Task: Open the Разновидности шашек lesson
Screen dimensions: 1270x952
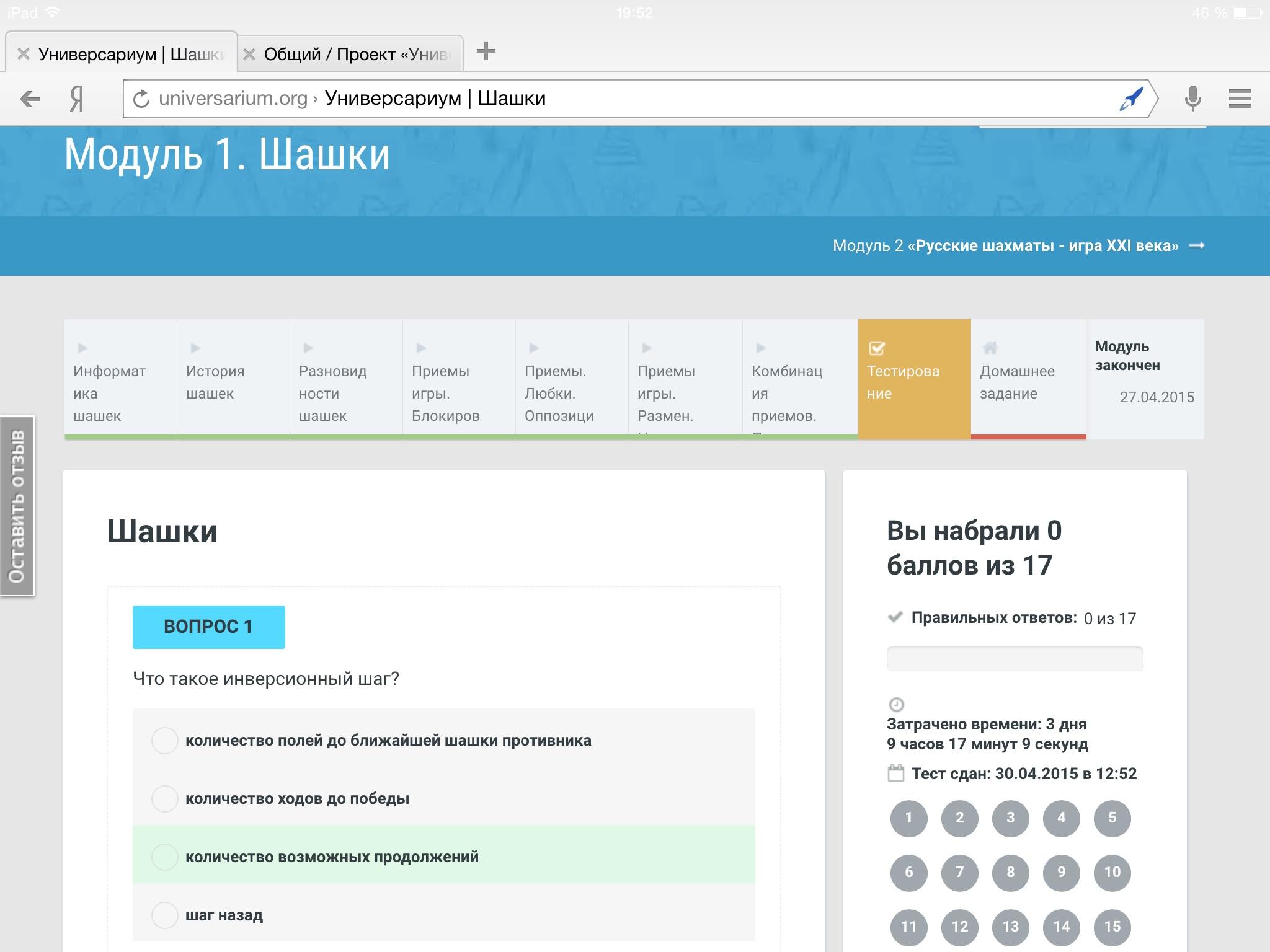Action: (x=347, y=379)
